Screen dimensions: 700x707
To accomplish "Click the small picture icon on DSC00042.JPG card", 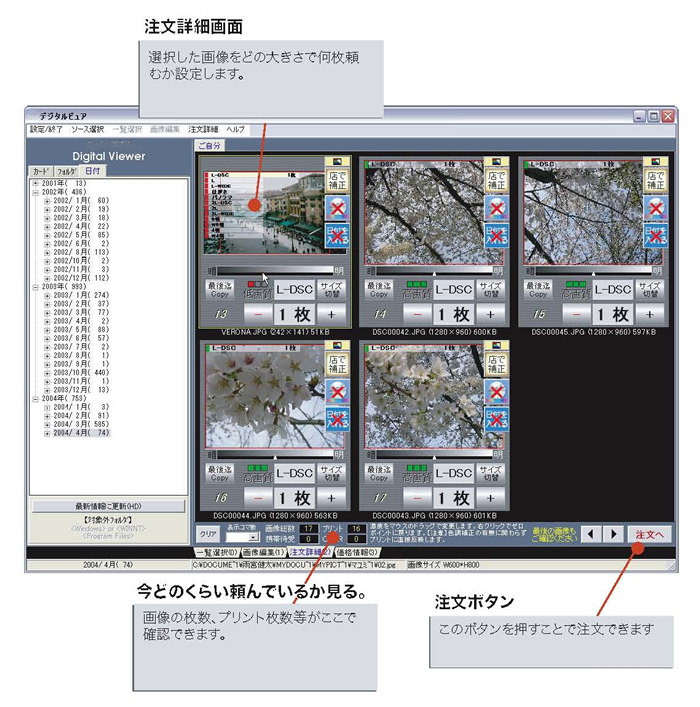I will click(x=496, y=161).
